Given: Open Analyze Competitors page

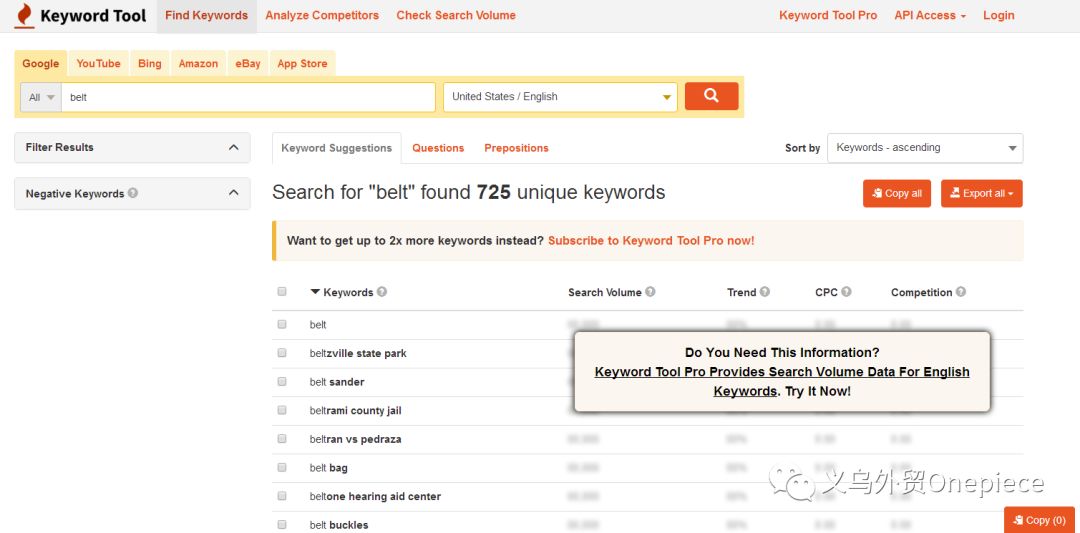Looking at the screenshot, I should coord(322,15).
